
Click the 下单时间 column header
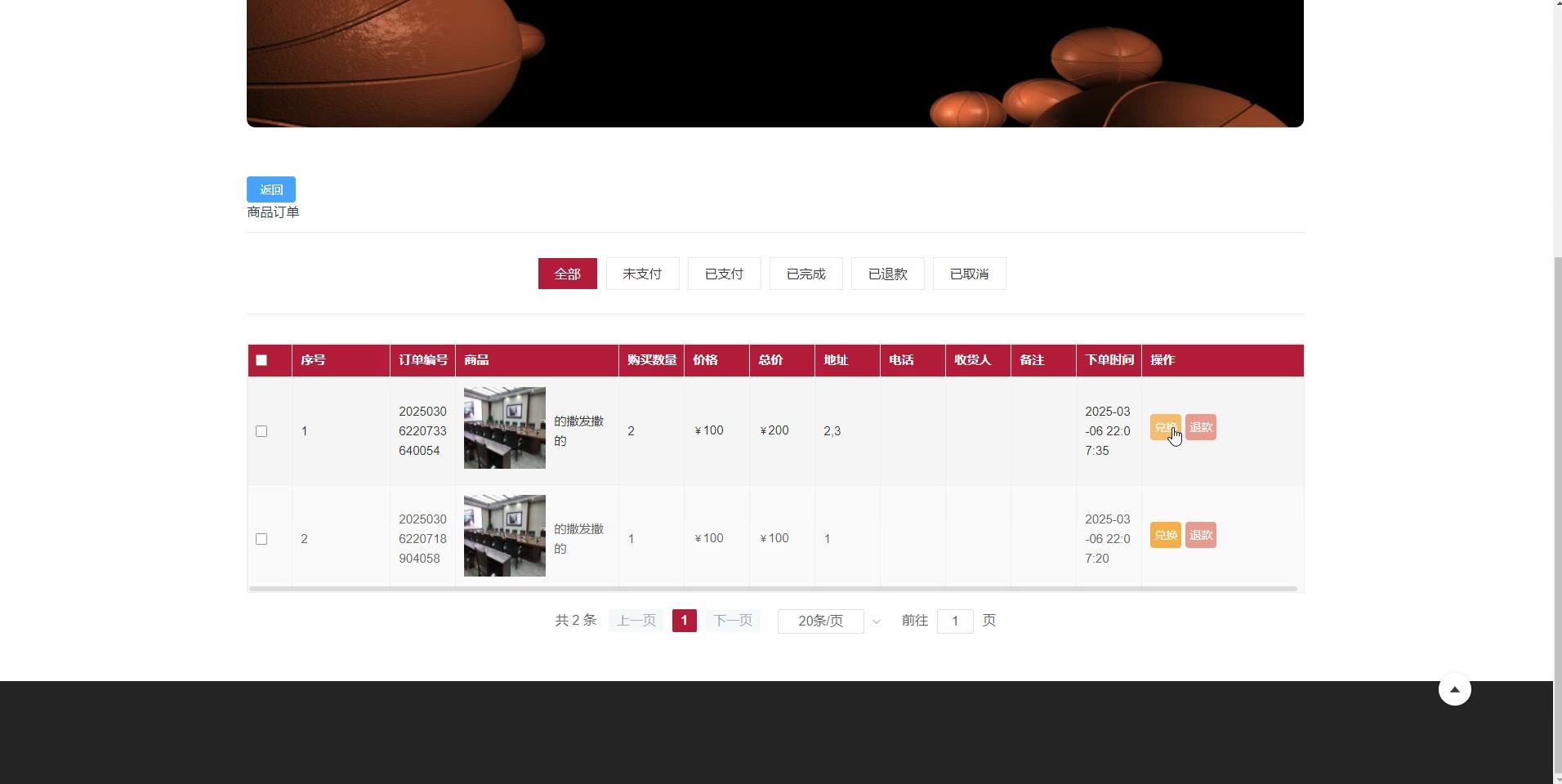(1109, 360)
